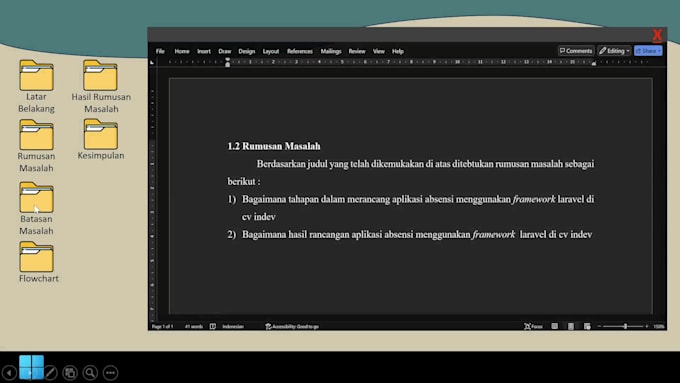
Task: Click the italic word framework in item 1
Action: [534, 199]
